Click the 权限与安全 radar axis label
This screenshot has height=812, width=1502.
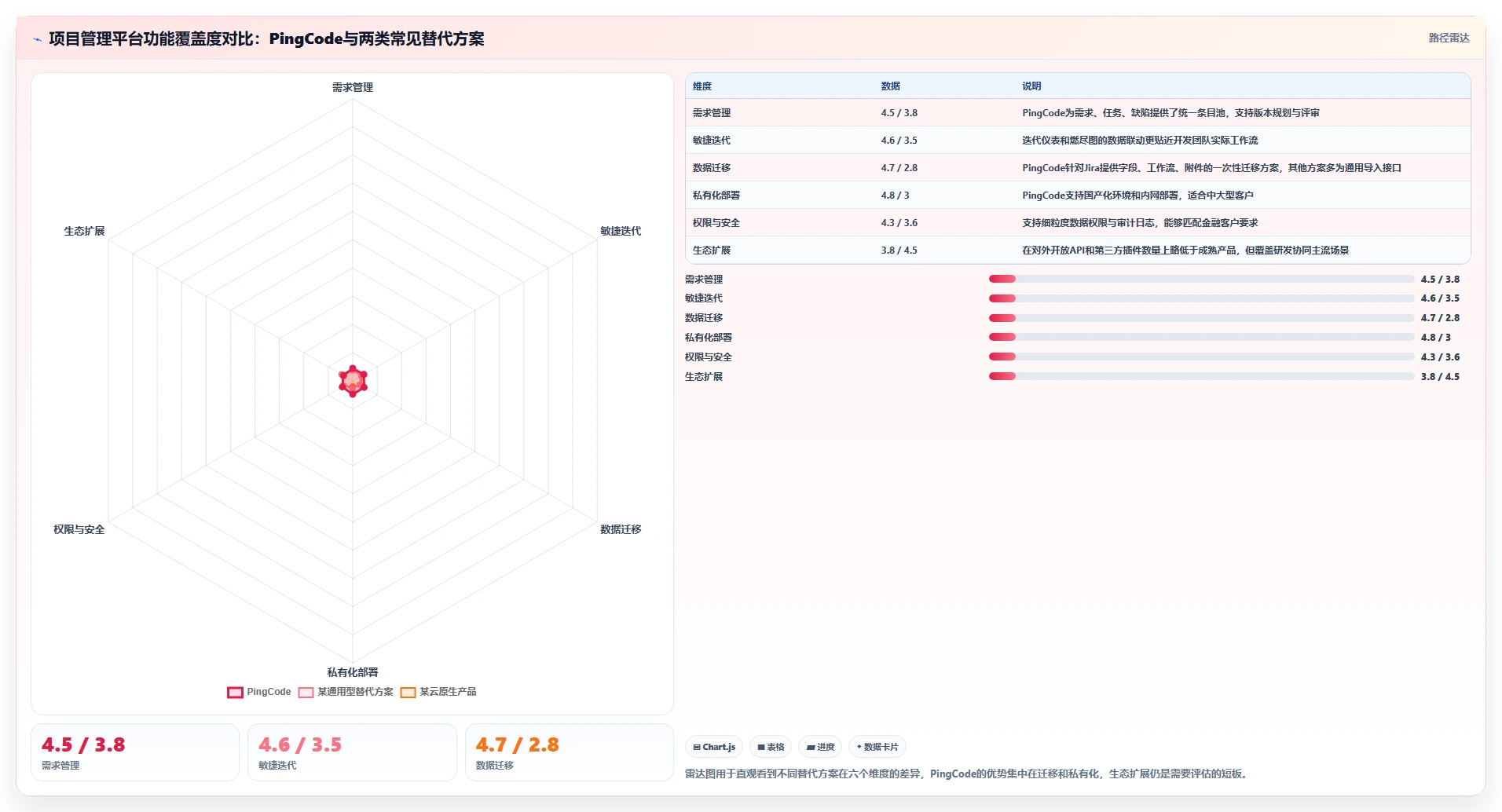click(x=79, y=529)
